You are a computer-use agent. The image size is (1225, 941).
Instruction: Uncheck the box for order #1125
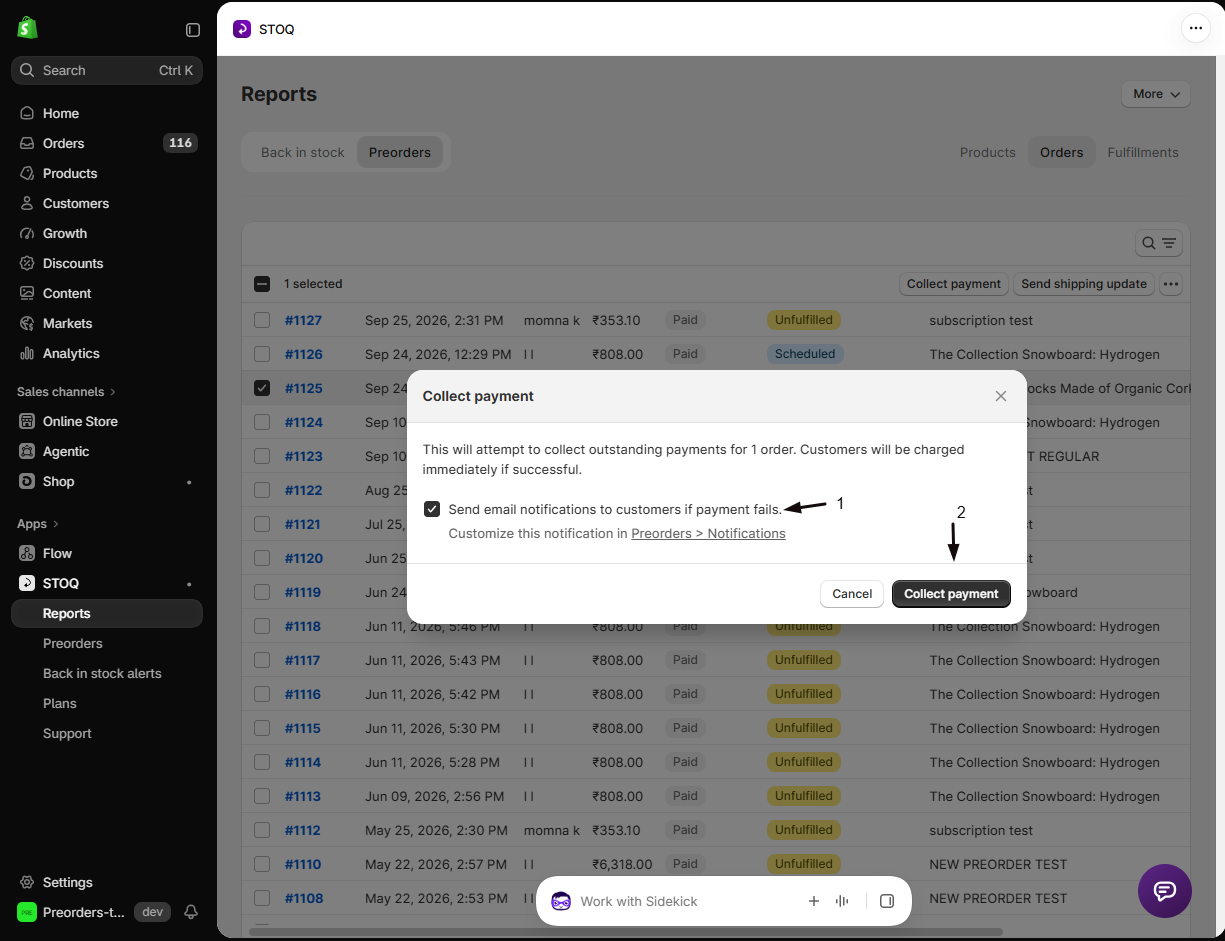(262, 388)
